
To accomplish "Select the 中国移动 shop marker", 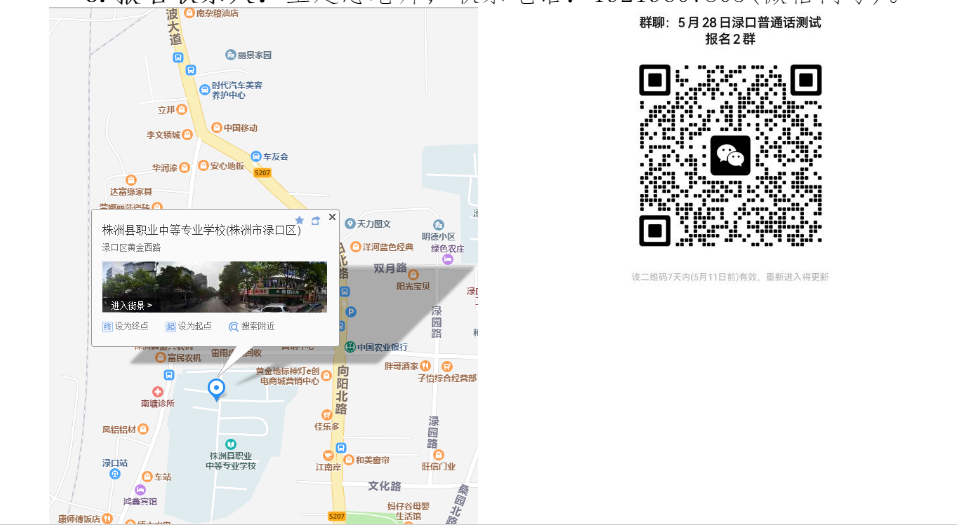I will pos(215,128).
